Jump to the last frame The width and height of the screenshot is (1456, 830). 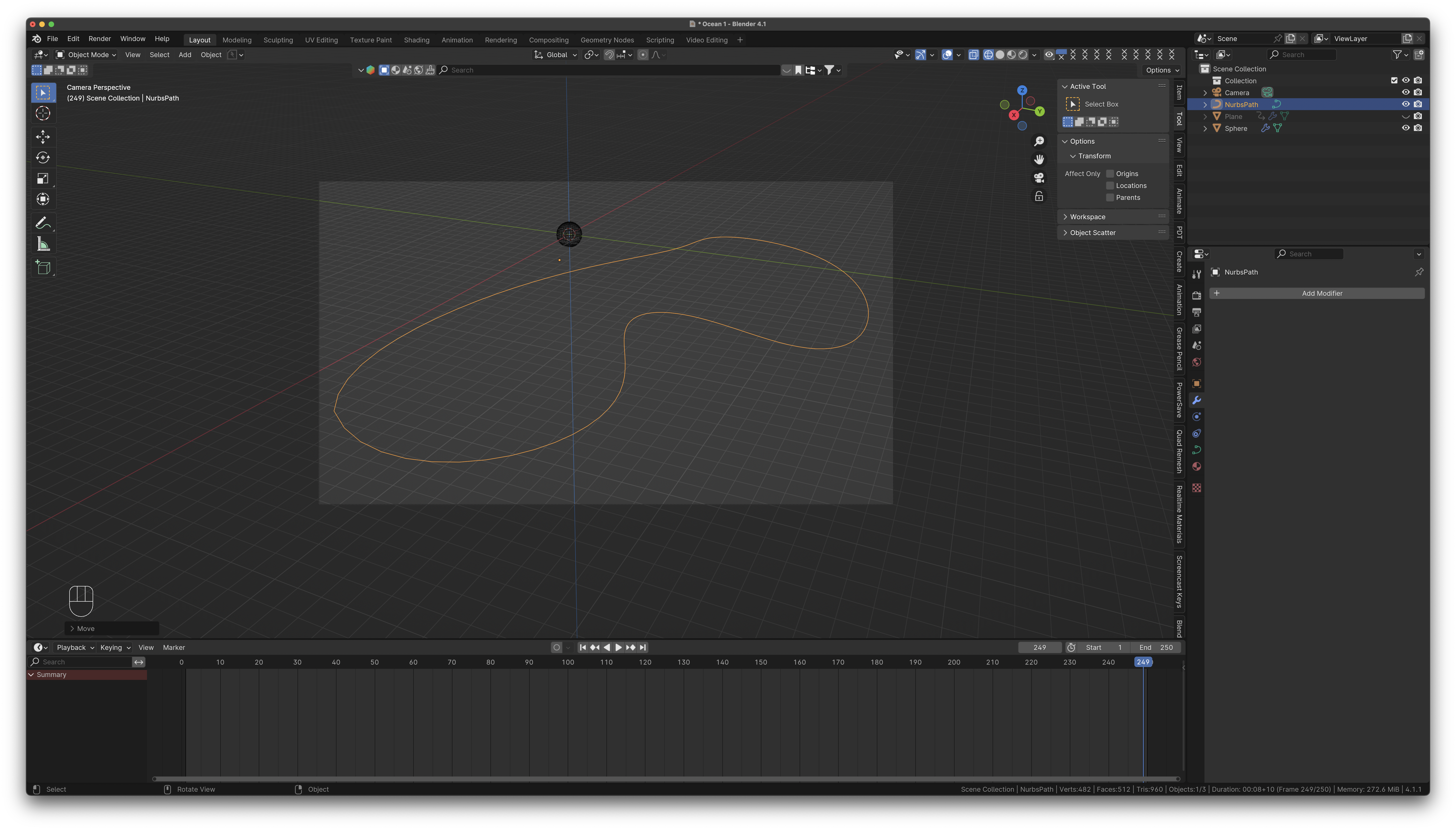coord(643,648)
